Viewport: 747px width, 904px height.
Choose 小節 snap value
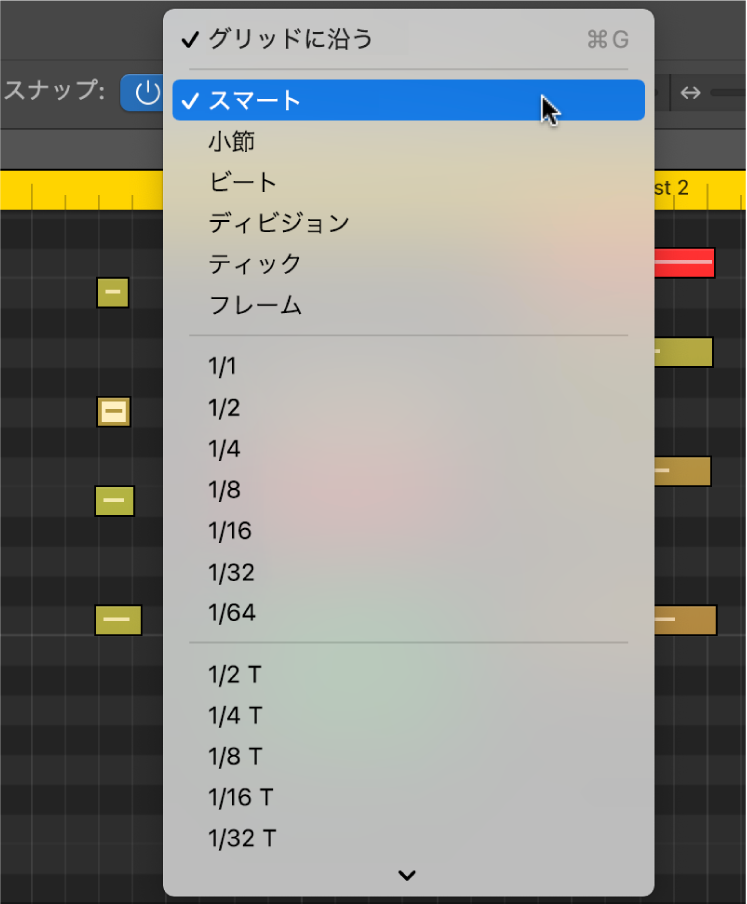pyautogui.click(x=408, y=141)
